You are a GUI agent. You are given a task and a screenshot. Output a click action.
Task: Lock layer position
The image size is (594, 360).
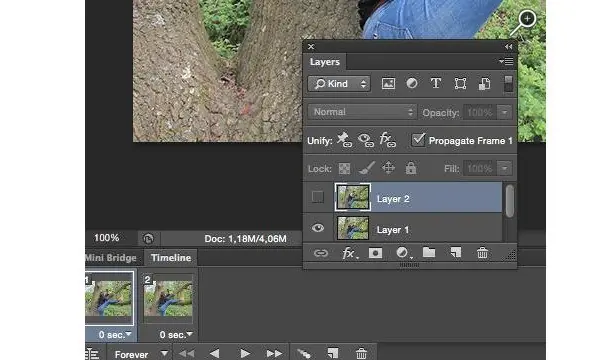tap(389, 167)
